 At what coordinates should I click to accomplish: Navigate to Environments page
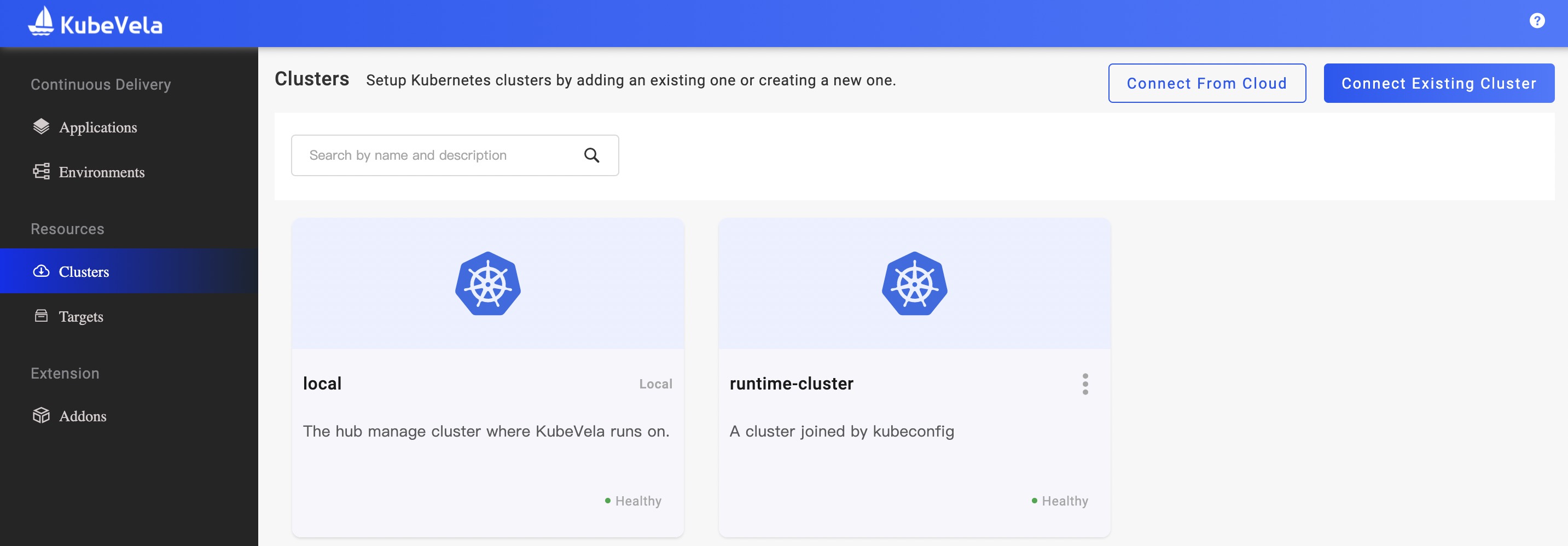click(101, 172)
